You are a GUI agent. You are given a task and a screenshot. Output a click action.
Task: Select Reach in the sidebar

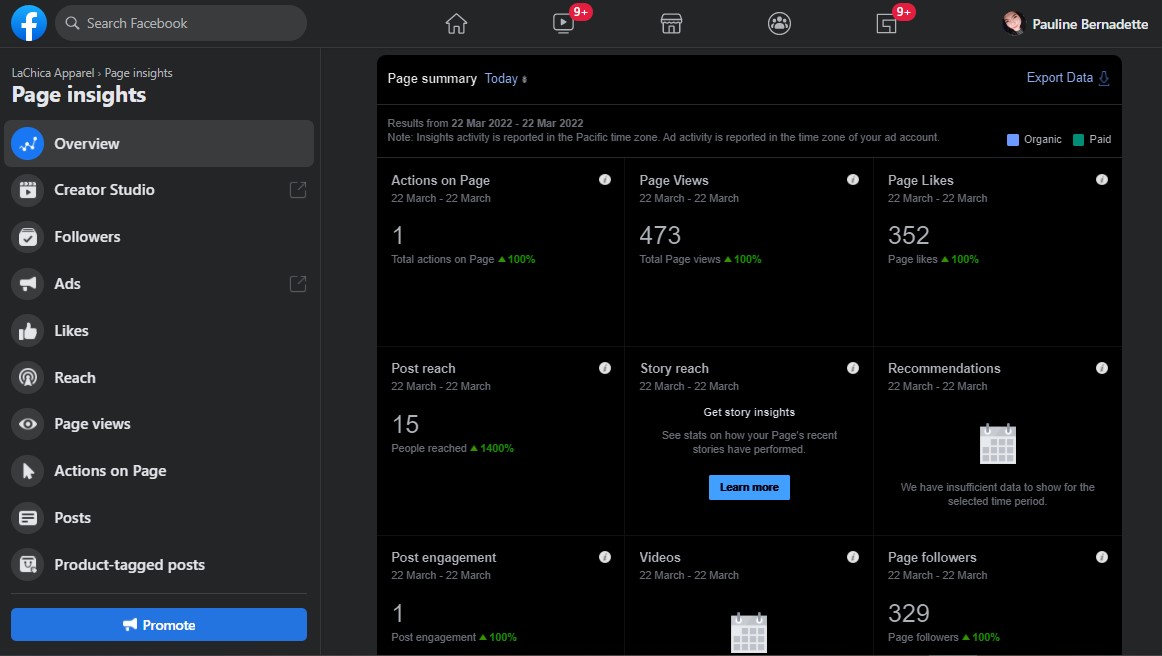click(159, 377)
